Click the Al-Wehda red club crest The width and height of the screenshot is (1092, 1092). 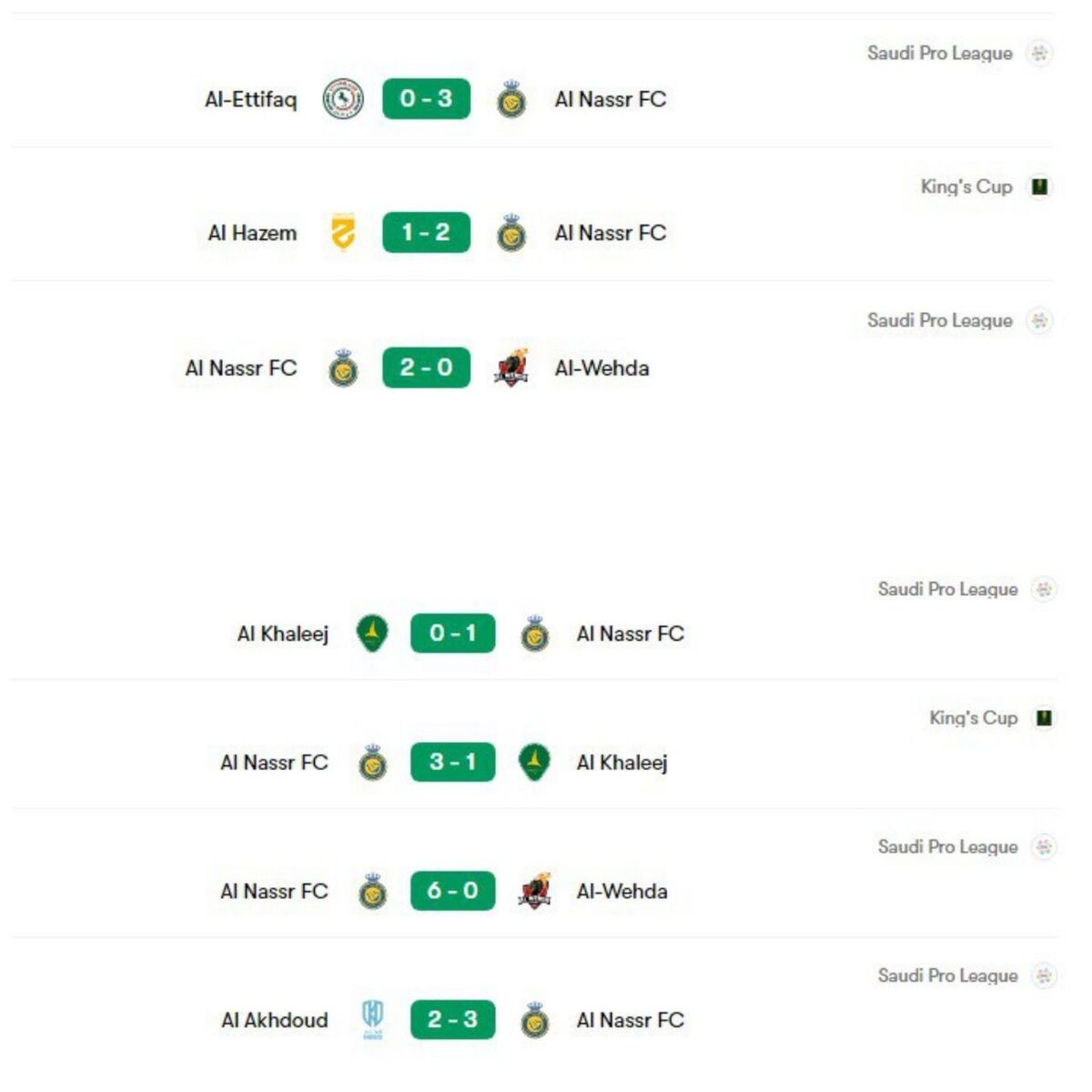(x=514, y=368)
